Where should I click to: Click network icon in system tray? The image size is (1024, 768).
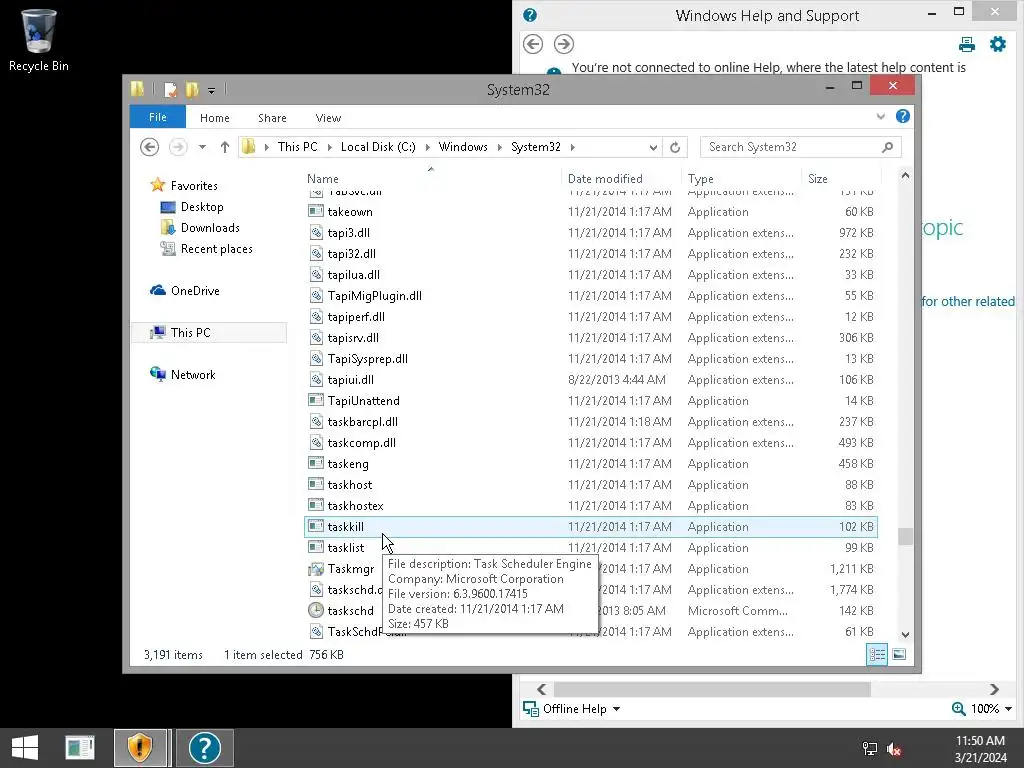(870, 749)
